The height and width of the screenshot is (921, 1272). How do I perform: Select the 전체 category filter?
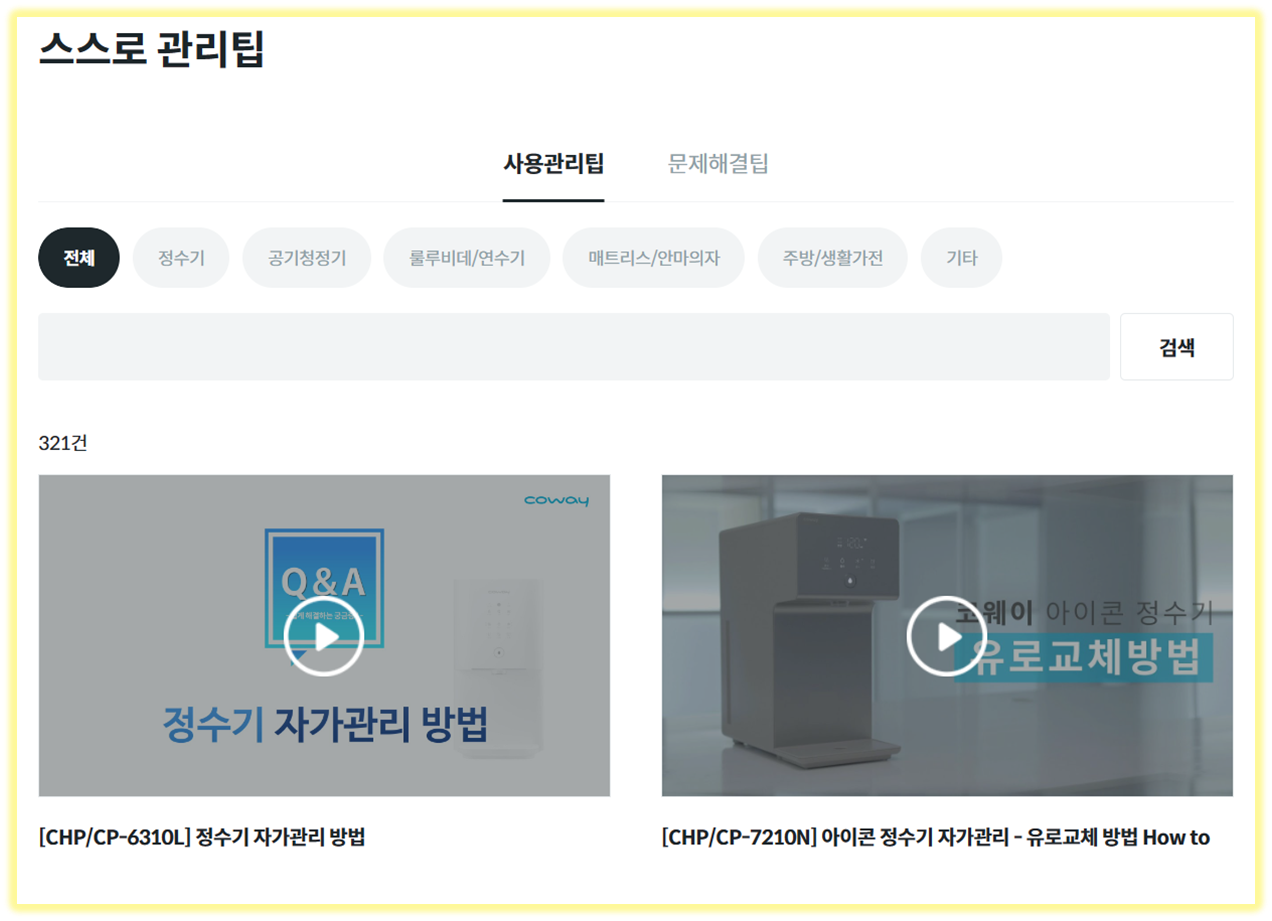pos(78,257)
